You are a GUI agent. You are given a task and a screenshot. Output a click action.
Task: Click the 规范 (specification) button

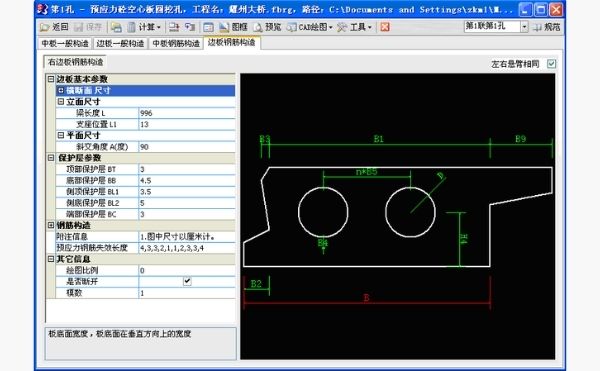click(547, 27)
